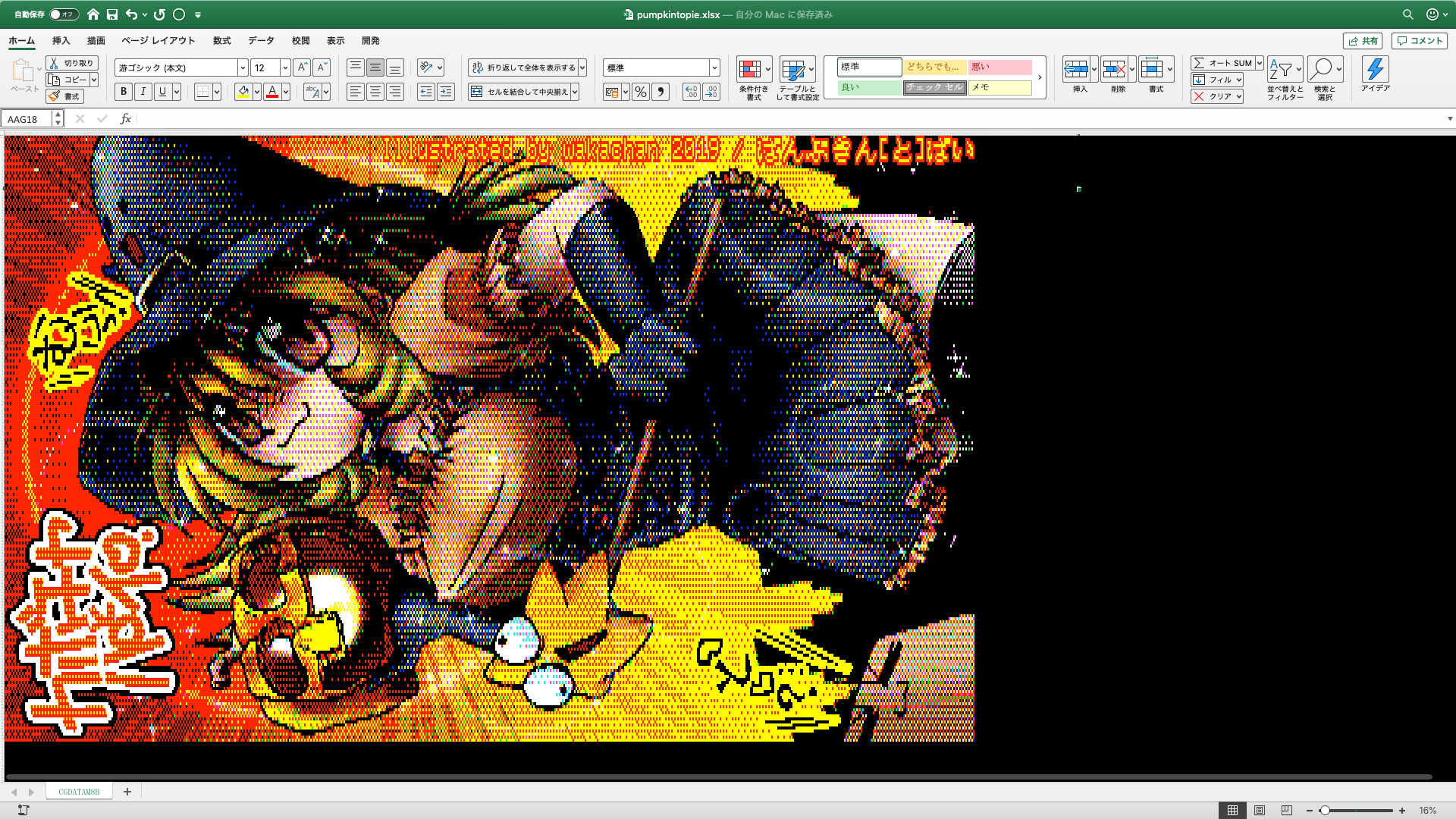Expand the cell styles gallery
The height and width of the screenshot is (819, 1456).
coord(1040,77)
